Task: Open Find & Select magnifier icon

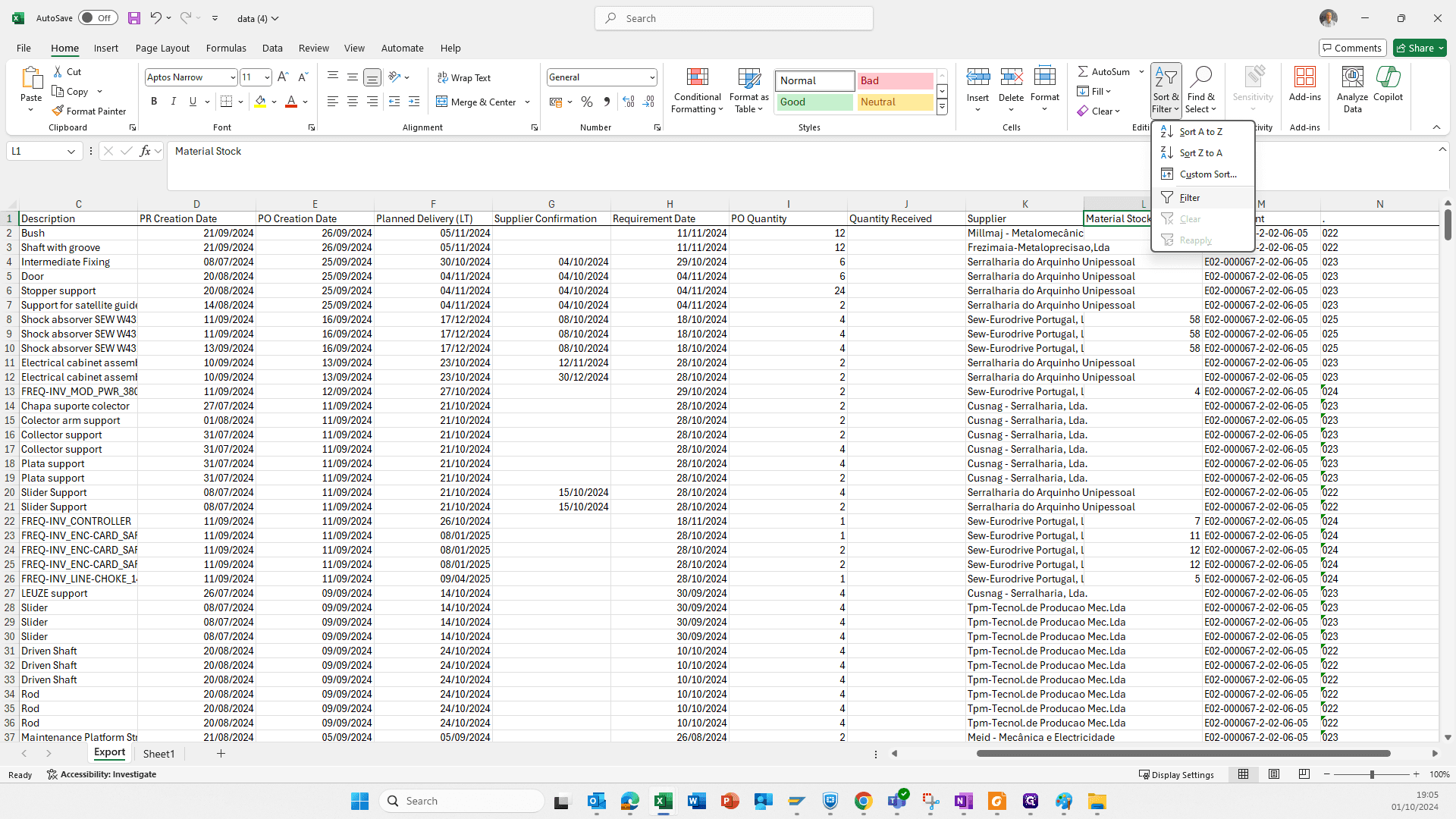Action: point(1200,77)
